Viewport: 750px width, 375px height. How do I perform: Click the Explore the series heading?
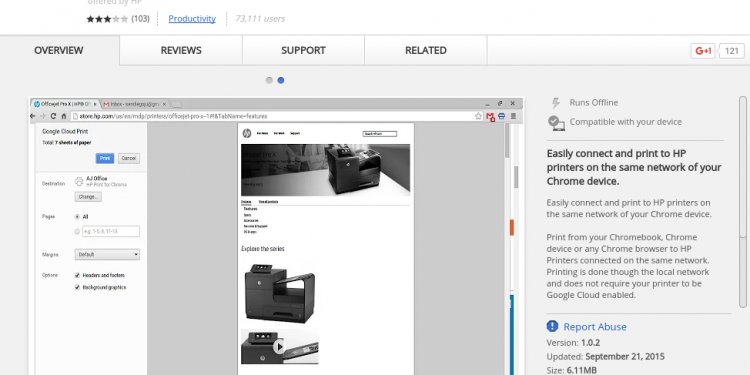click(x=263, y=249)
